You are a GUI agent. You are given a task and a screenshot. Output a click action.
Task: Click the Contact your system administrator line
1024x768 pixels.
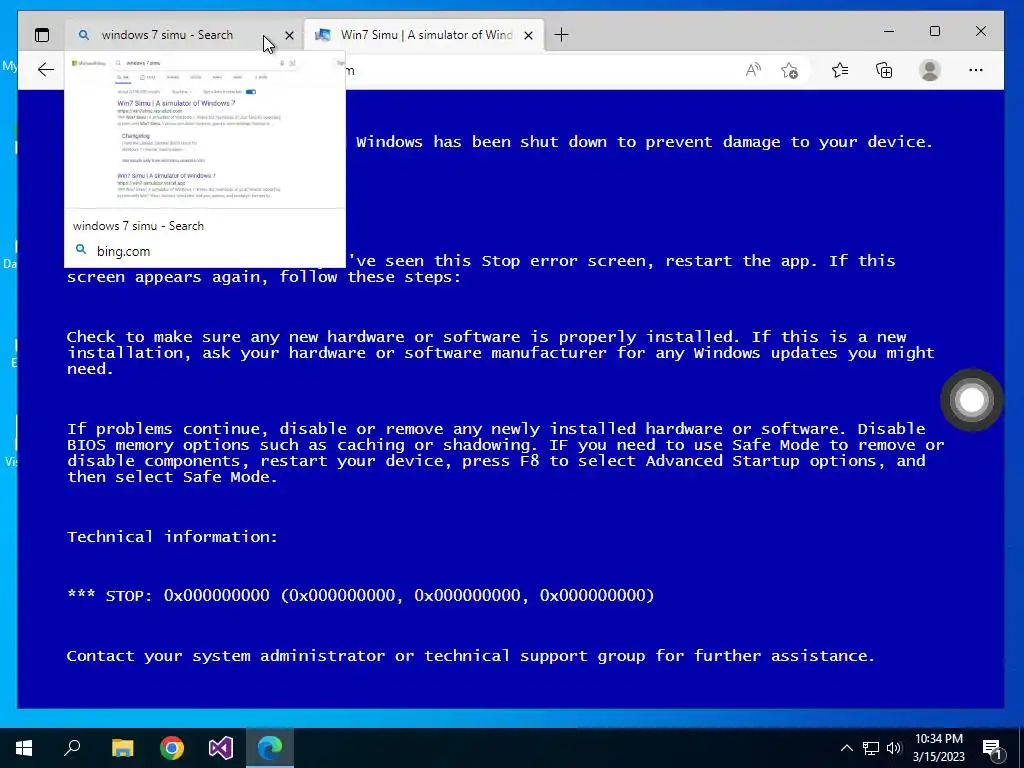(471, 656)
